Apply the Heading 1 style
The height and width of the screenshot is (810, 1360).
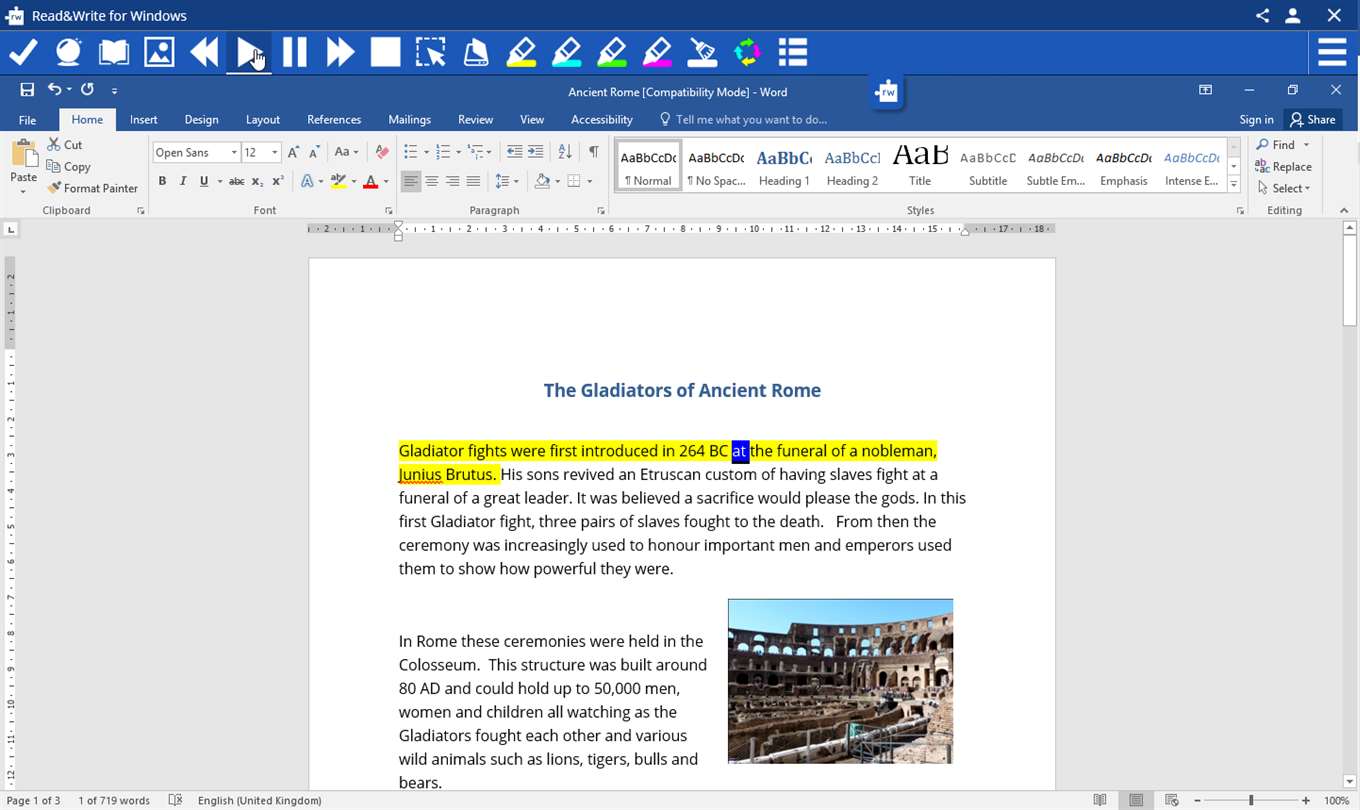pos(784,166)
